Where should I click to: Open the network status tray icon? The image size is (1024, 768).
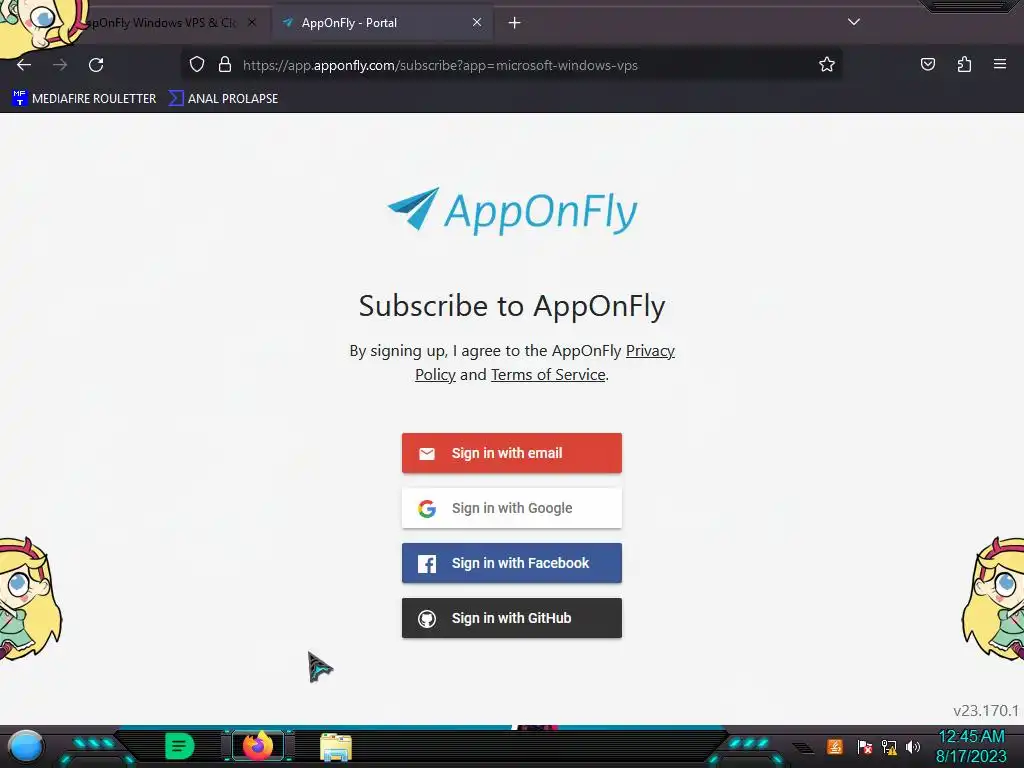889,746
